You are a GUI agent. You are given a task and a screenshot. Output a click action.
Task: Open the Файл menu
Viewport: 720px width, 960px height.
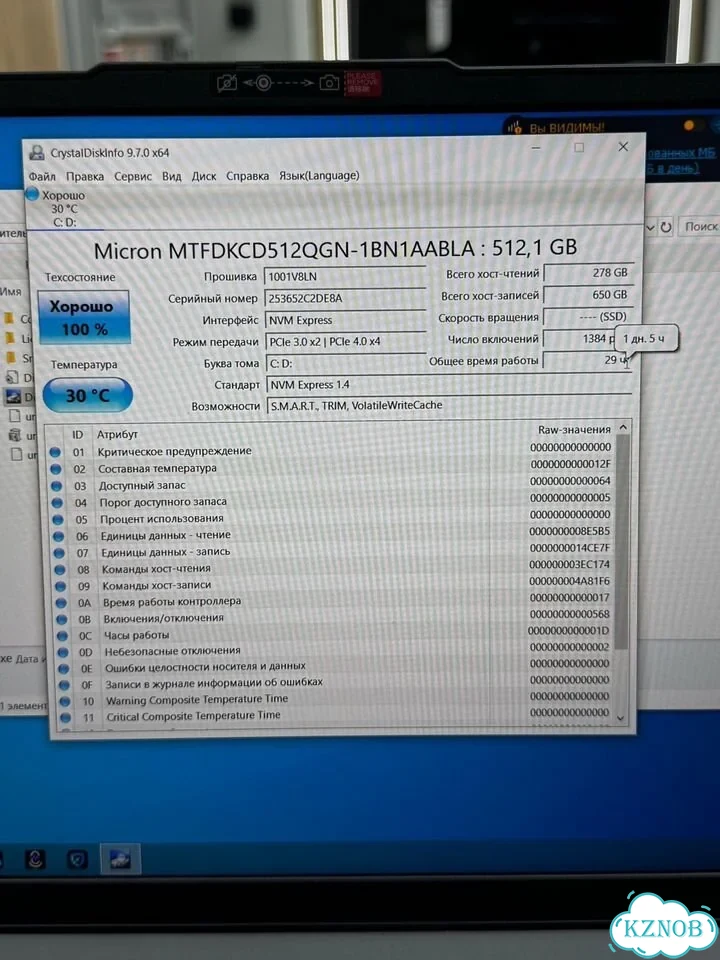point(42,177)
